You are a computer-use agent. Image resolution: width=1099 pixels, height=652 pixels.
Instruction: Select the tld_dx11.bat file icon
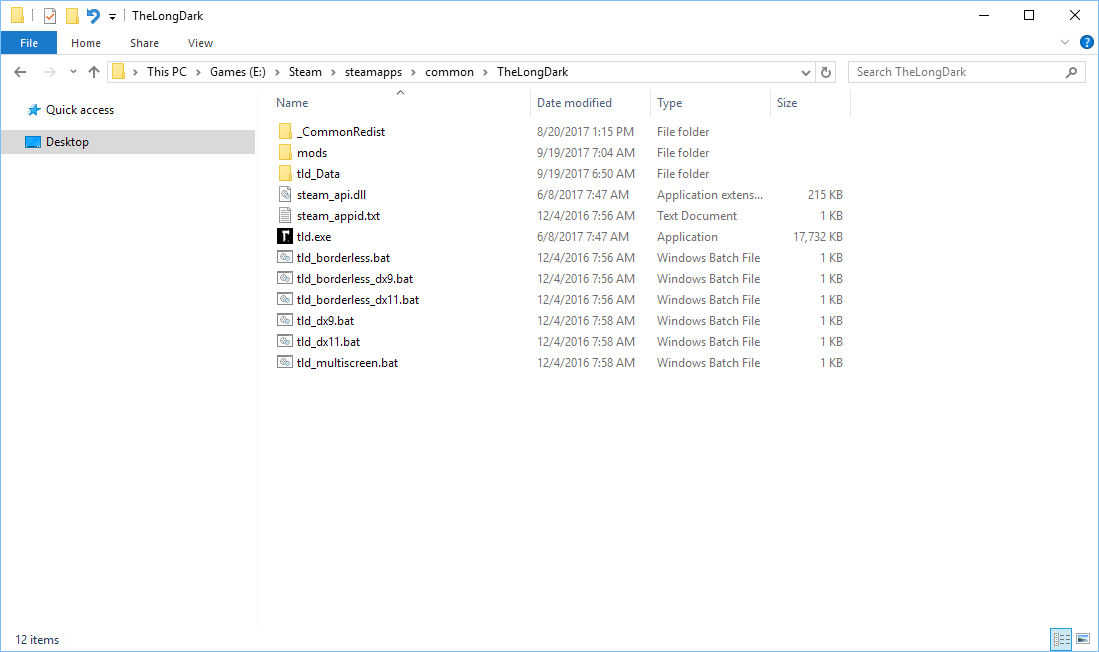point(285,341)
